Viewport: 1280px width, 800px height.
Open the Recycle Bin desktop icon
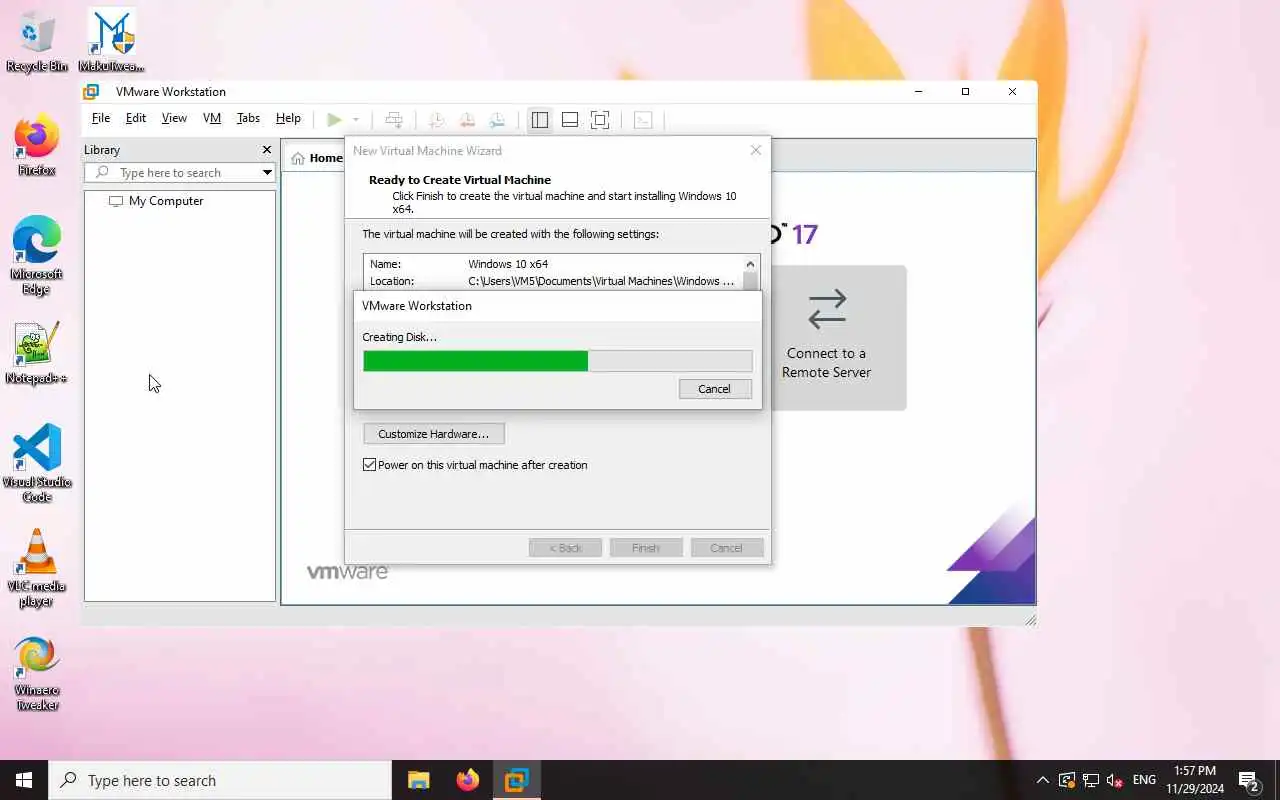[x=37, y=42]
